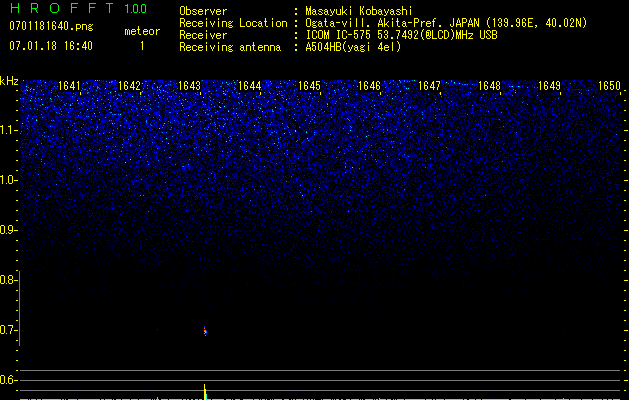Click the 1645 time marker

click(309, 86)
